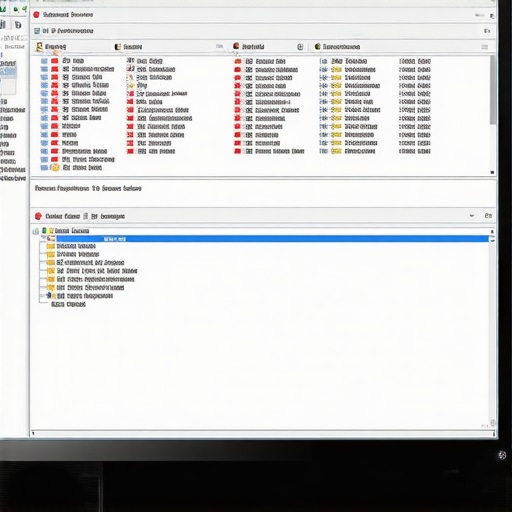The image size is (512, 512).
Task: Click the red circle icon in the lower tree panel header
Action: 38,216
